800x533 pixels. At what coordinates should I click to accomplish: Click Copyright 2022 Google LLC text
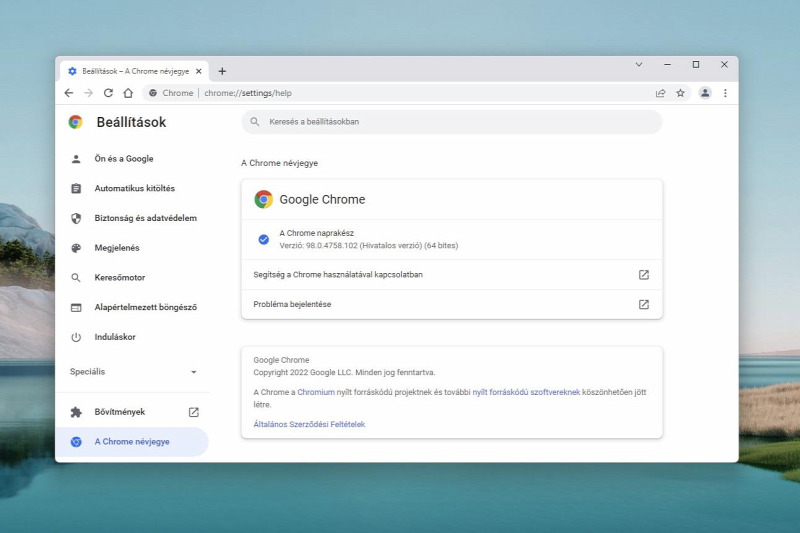(x=344, y=373)
